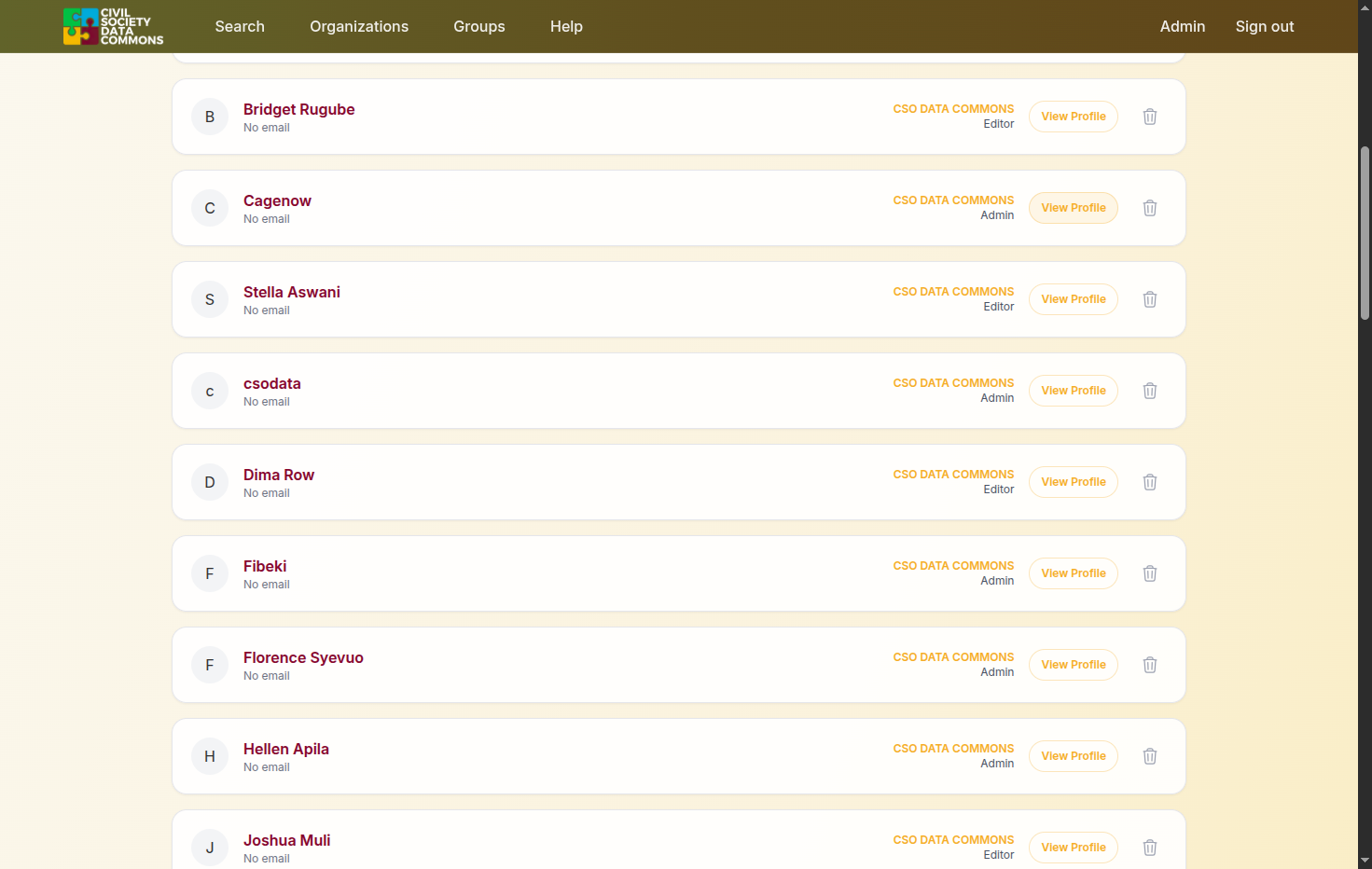Click the page vertical scrollbar thumb
The width and height of the screenshot is (1372, 869).
pos(1365,233)
